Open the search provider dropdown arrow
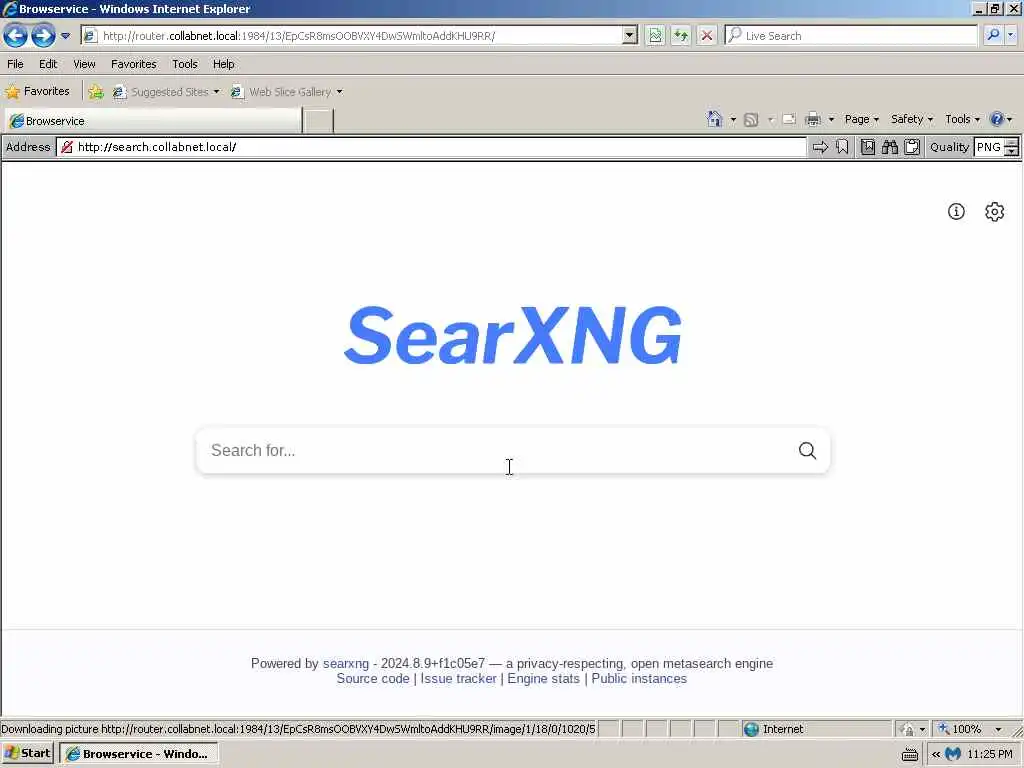This screenshot has height=768, width=1024. click(1011, 35)
